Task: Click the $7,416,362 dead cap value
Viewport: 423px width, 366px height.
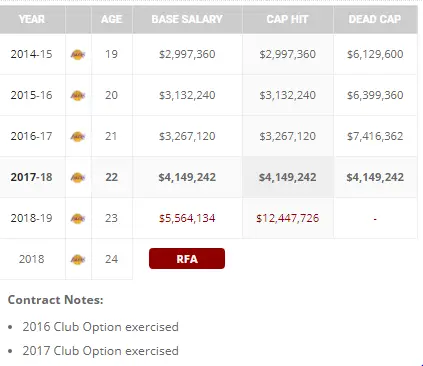Action: pyautogui.click(x=375, y=136)
